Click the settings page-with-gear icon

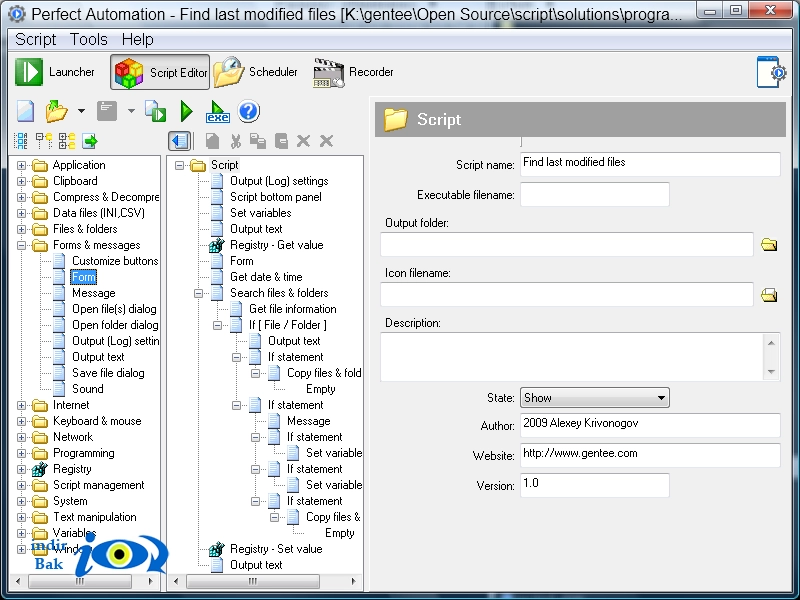(x=770, y=72)
